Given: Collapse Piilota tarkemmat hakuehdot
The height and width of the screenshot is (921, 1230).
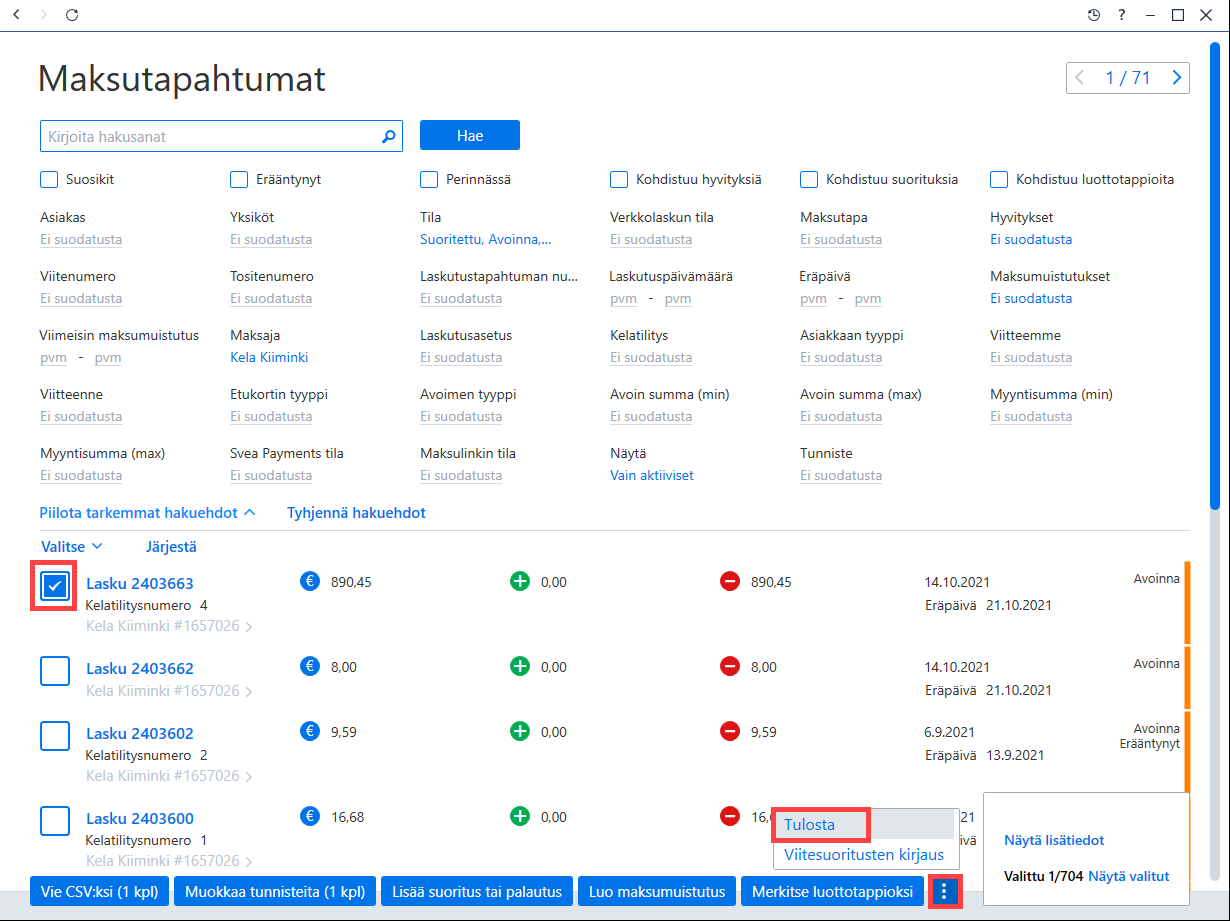Looking at the screenshot, I should (x=148, y=512).
